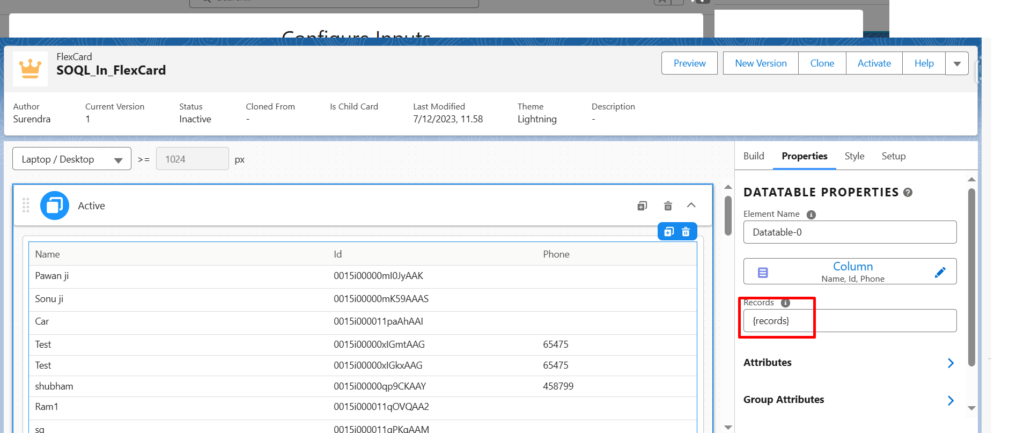The height and width of the screenshot is (433, 1024).
Task: Click Id 0015i00000mK59AAAS
Action: [381, 298]
